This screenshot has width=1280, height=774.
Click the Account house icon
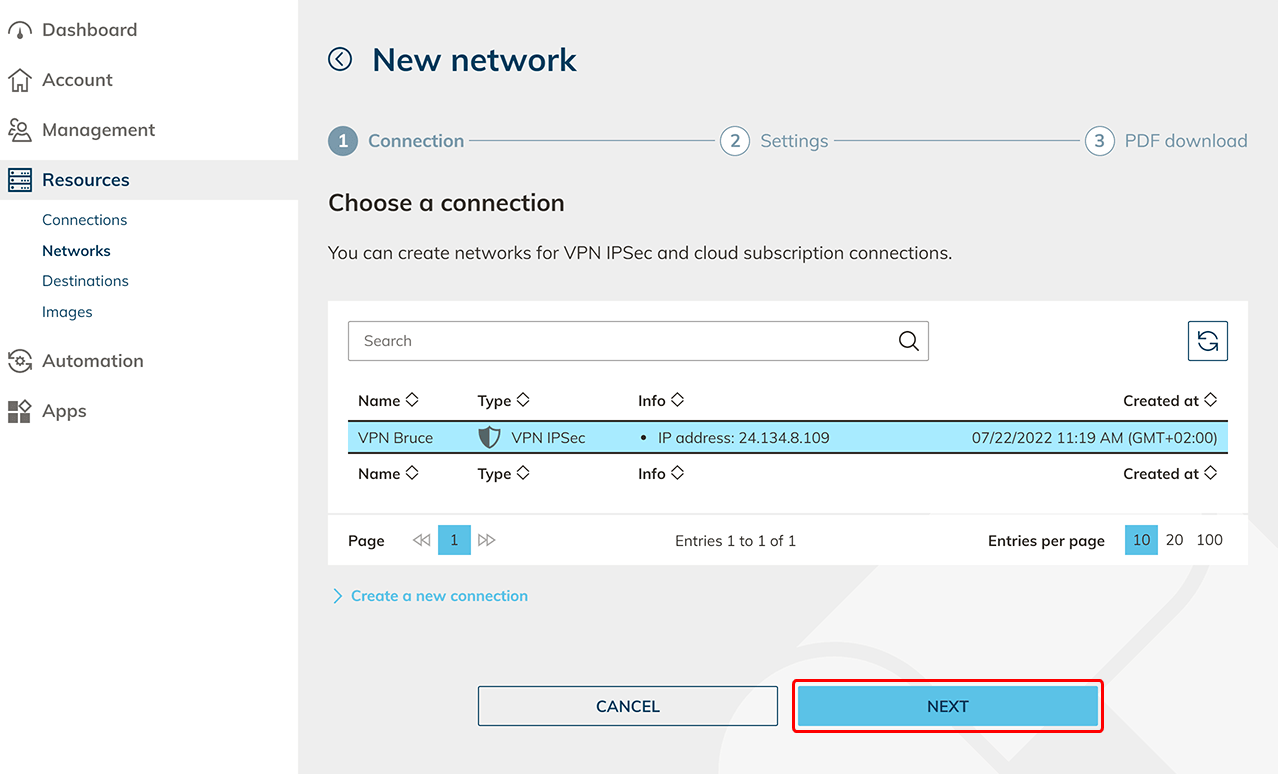19,80
